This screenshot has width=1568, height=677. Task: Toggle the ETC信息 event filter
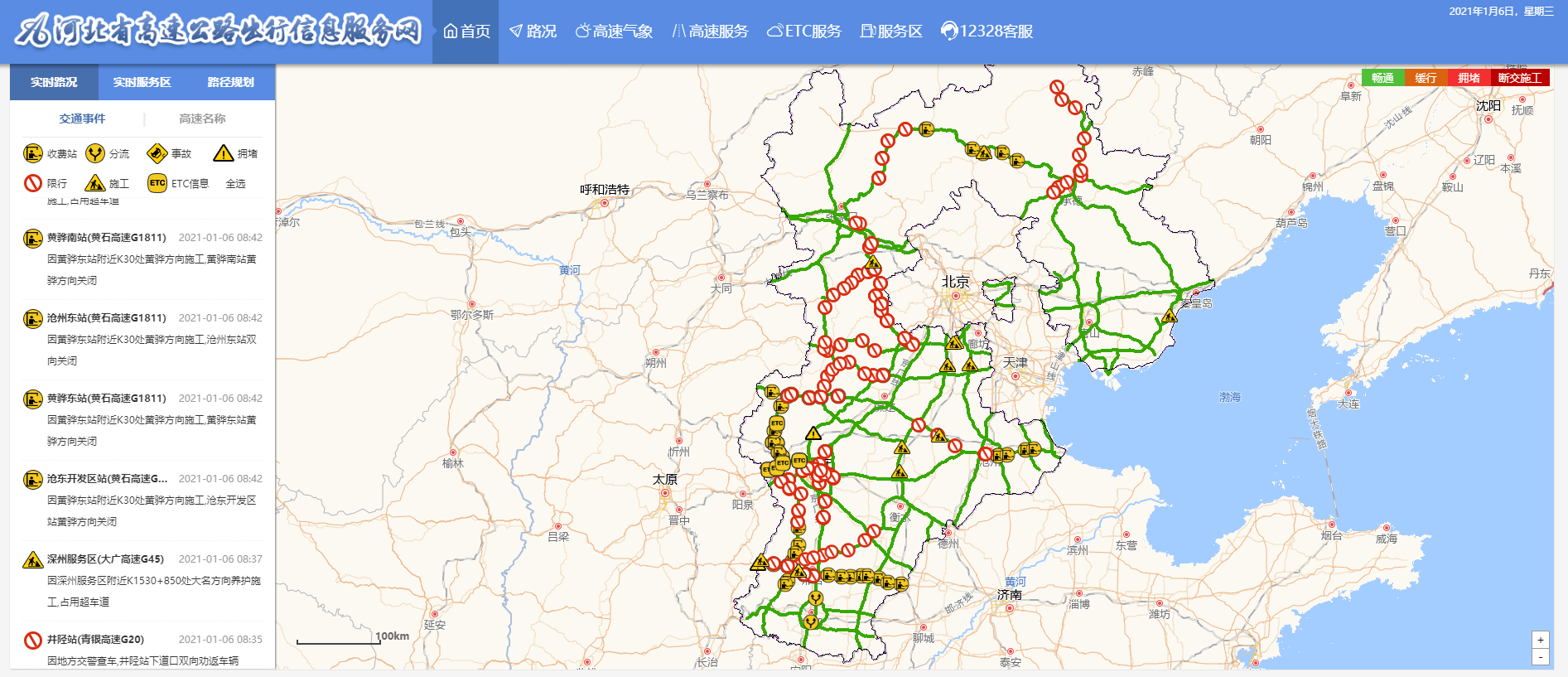pyautogui.click(x=178, y=183)
